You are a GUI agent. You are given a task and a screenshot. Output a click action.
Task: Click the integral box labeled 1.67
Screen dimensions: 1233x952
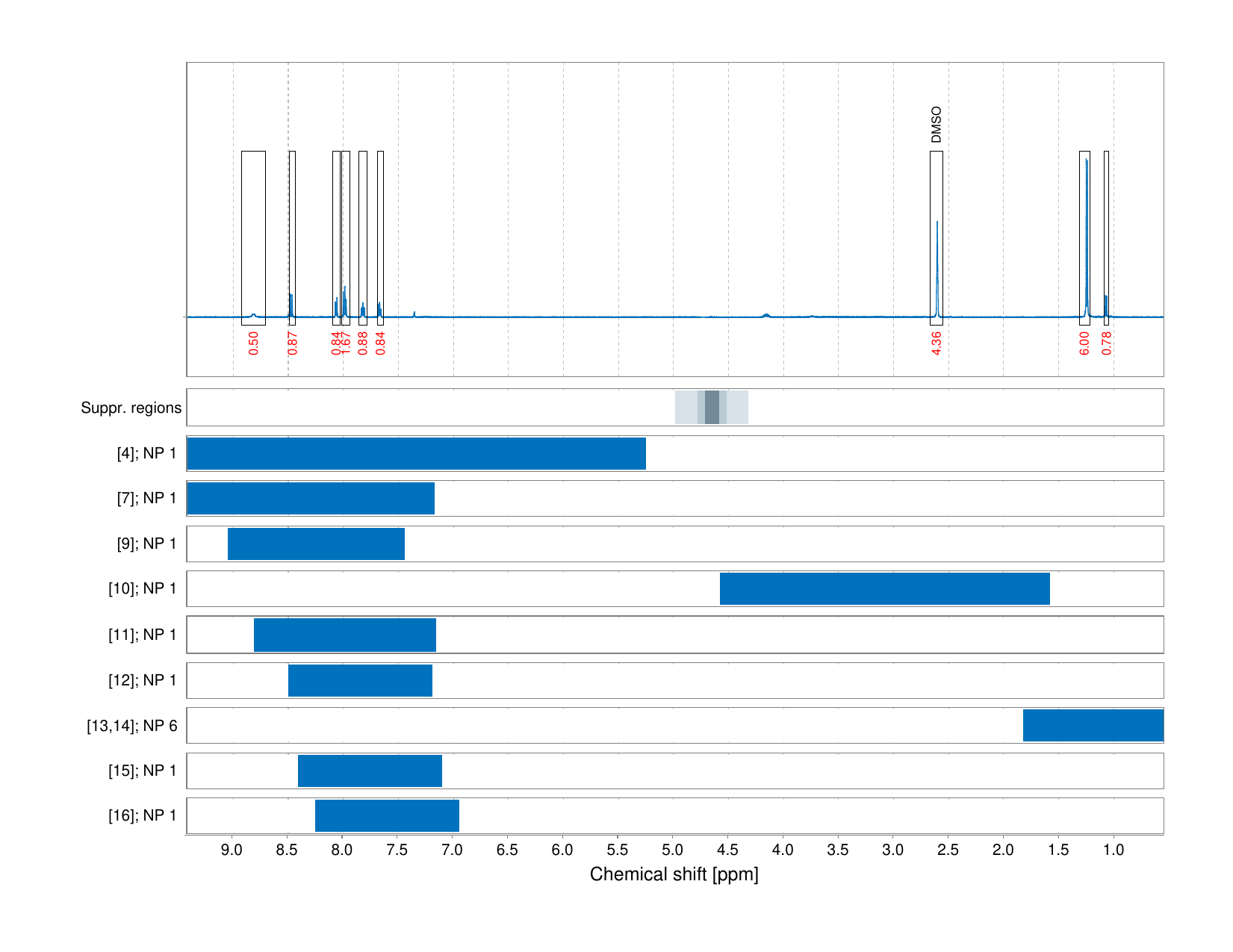point(344,239)
